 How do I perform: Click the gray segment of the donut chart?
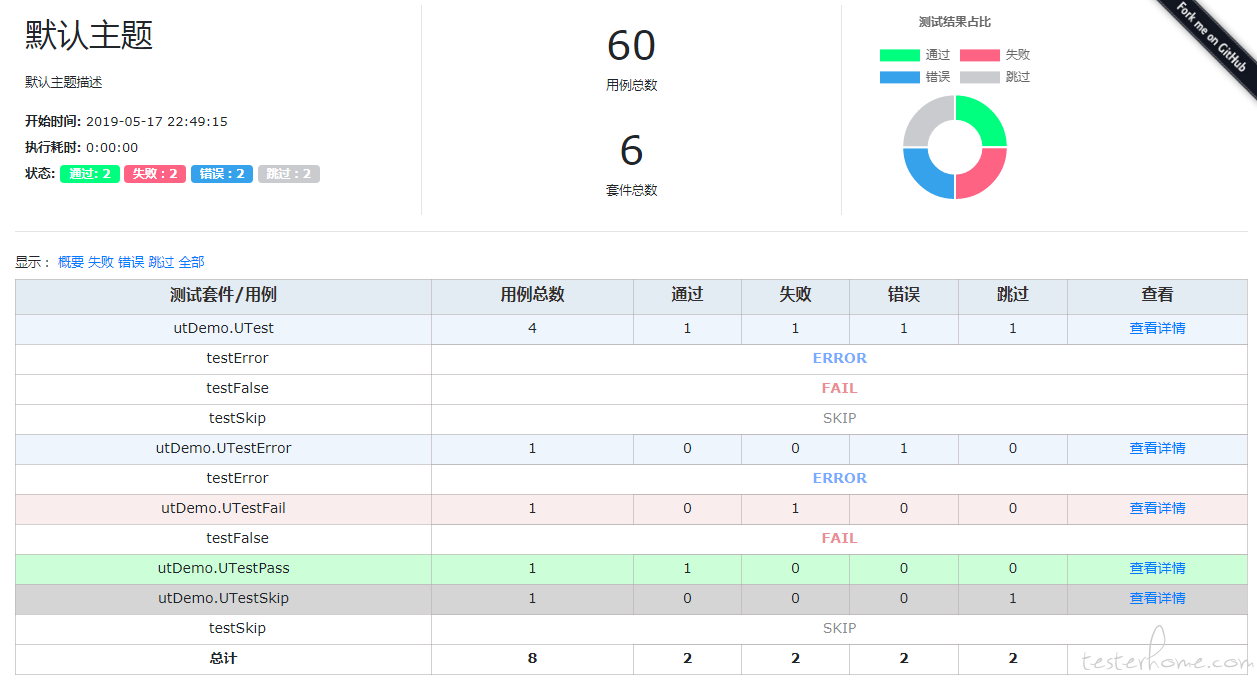(x=926, y=118)
